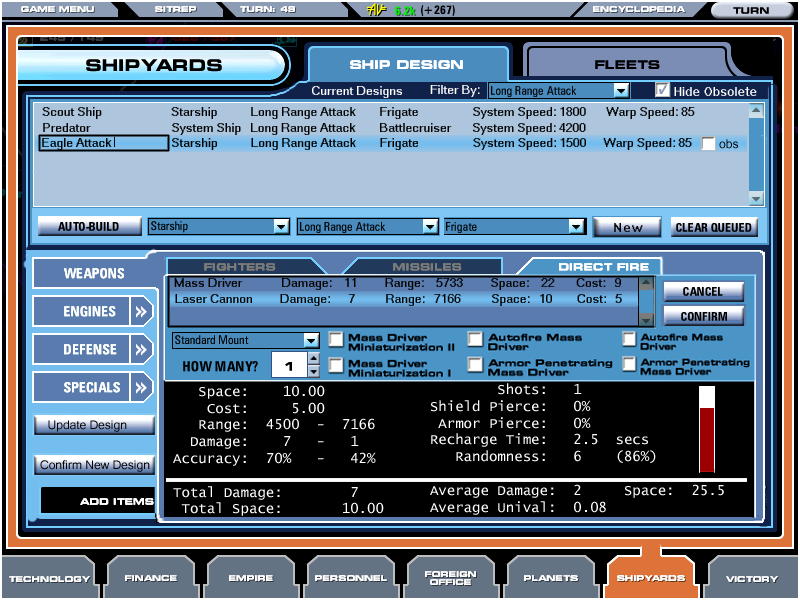Screen dimensions: 800x600
Task: Check the Armor Penetrating Mass Driver option
Action: point(476,365)
